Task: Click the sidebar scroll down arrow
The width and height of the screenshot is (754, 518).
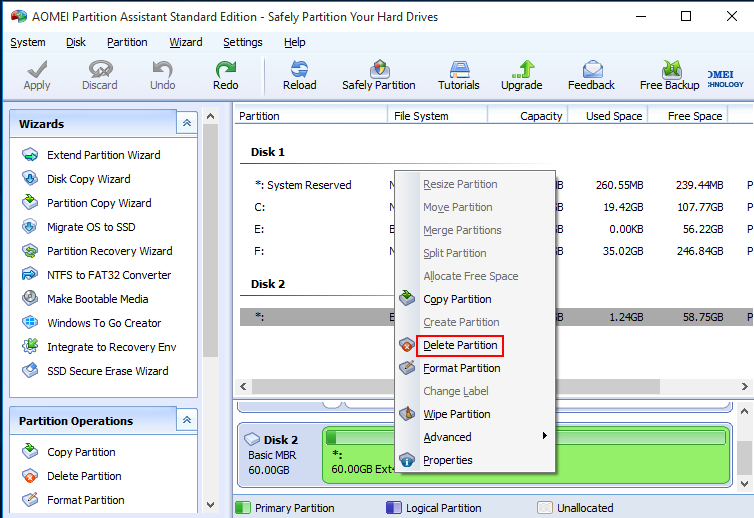Action: [x=210, y=505]
